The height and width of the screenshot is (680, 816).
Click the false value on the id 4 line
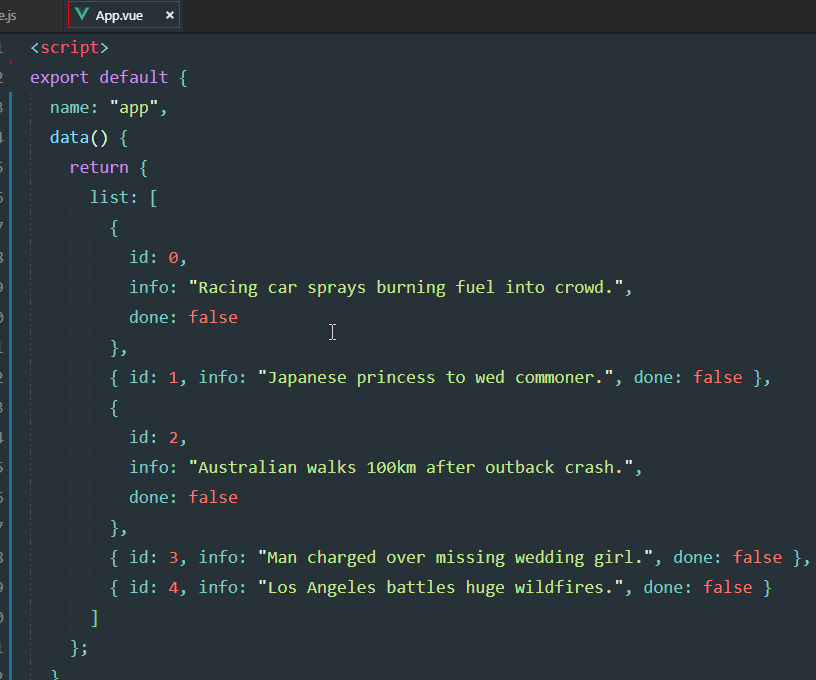[727, 587]
